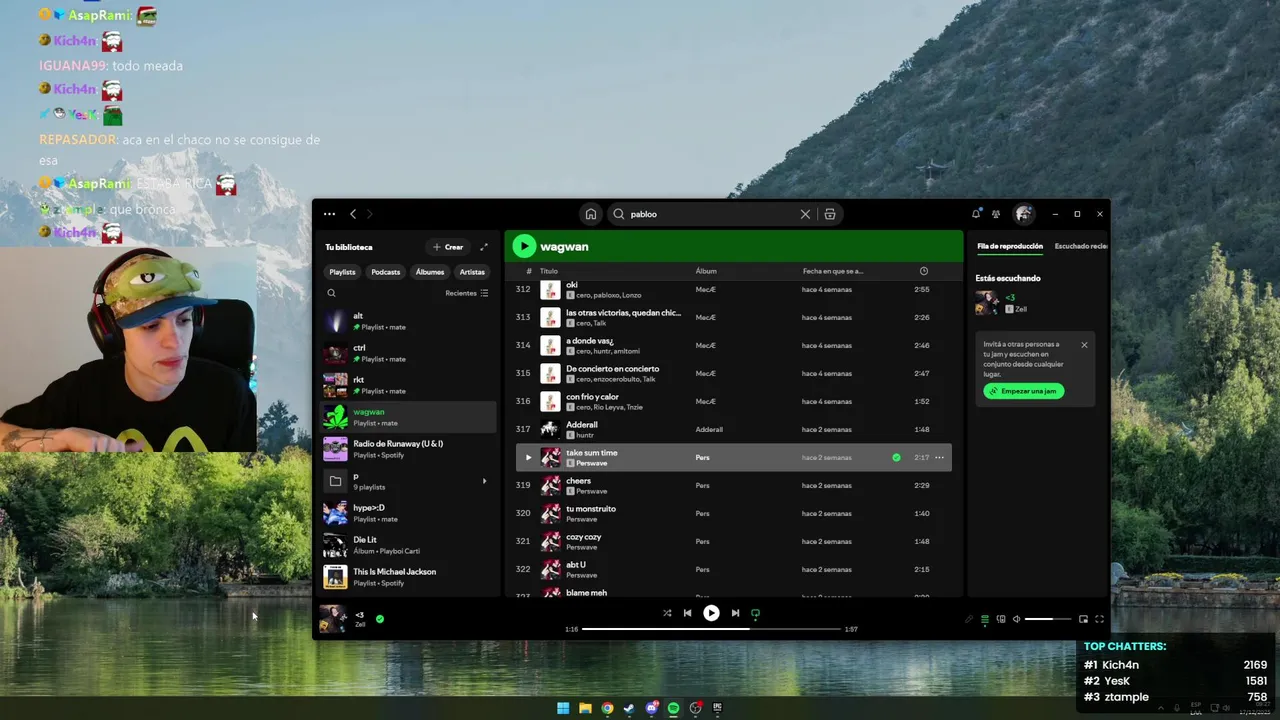
Task: Switch to Escuchado recientemente tab
Action: (x=1081, y=246)
